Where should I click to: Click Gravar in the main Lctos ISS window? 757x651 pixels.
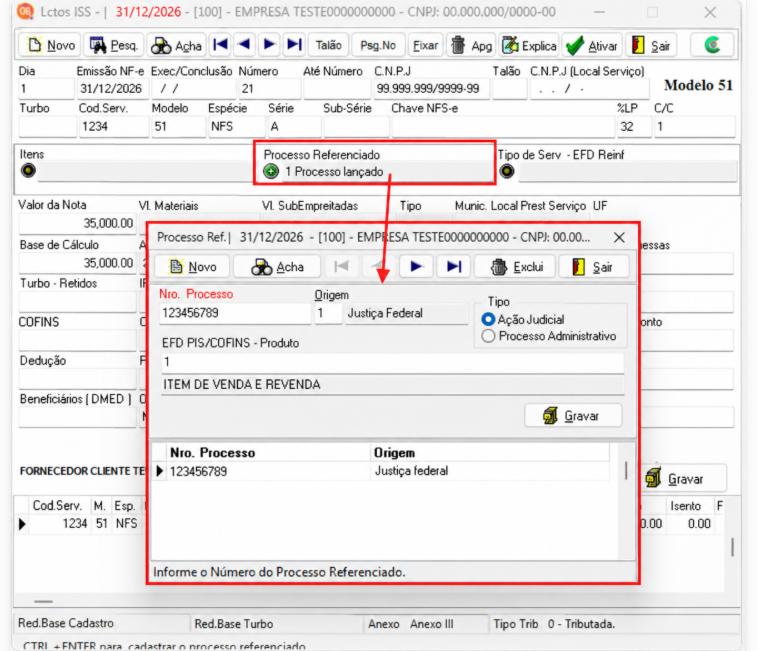pyautogui.click(x=685, y=479)
